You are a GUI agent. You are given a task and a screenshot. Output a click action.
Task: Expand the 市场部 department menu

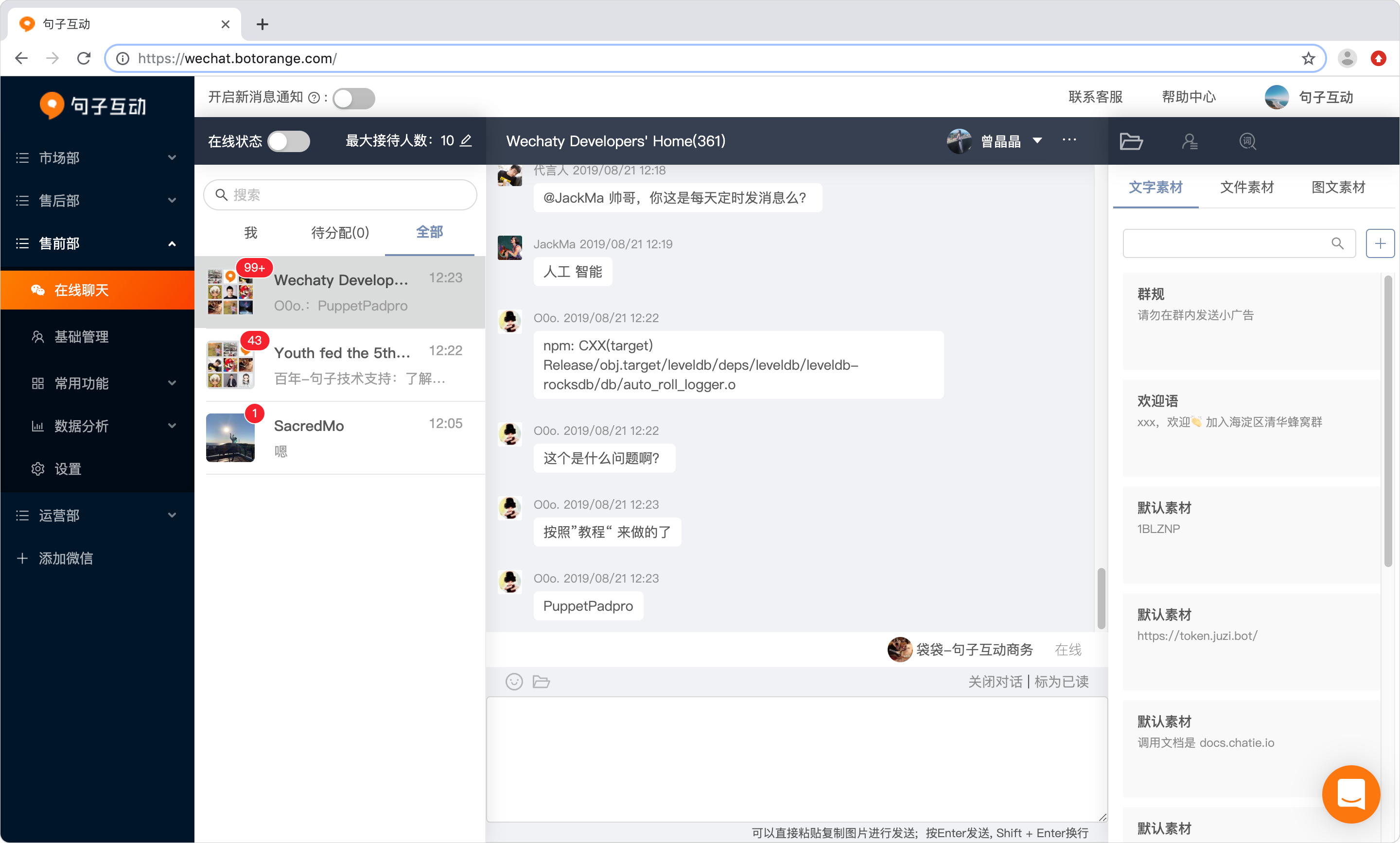[97, 157]
